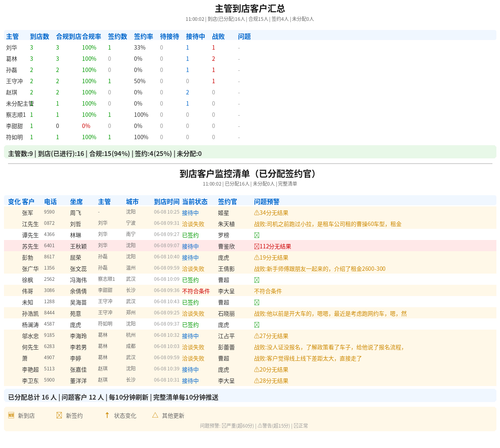Click the 战败:没人证没报名 note

329,347
